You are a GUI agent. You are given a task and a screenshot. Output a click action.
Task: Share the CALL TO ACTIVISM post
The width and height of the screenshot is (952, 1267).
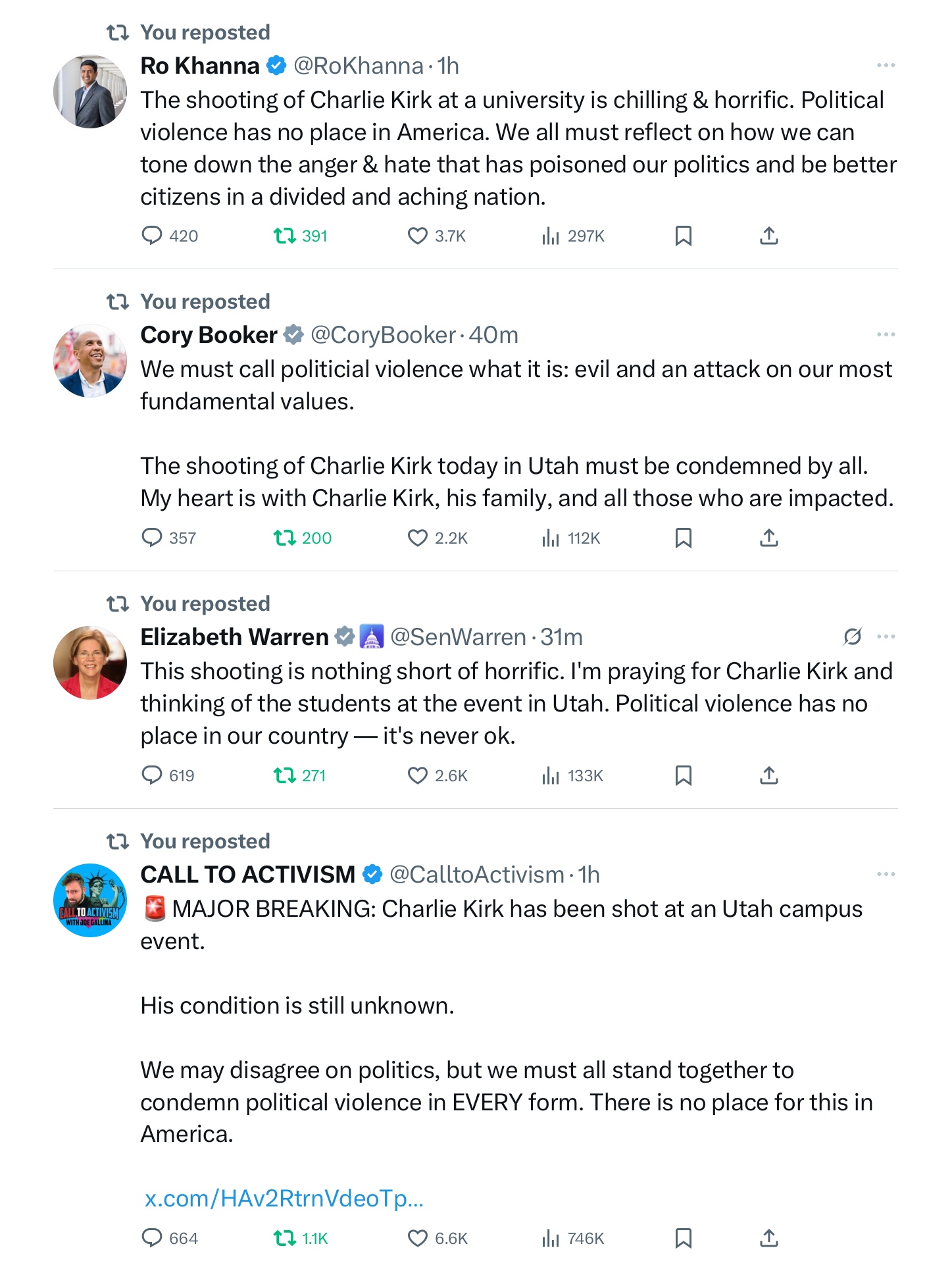point(768,1238)
